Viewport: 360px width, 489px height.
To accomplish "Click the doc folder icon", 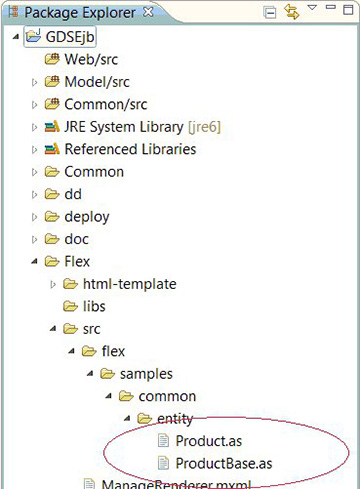I will pos(52,239).
